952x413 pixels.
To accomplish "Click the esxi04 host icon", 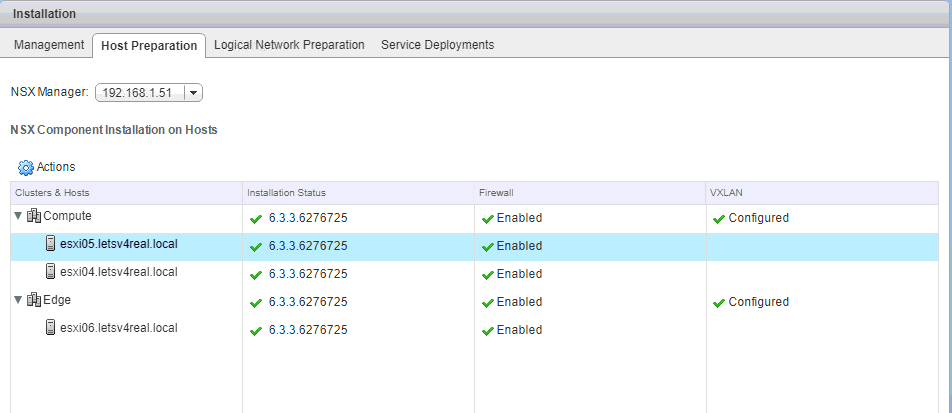I will 50,271.
